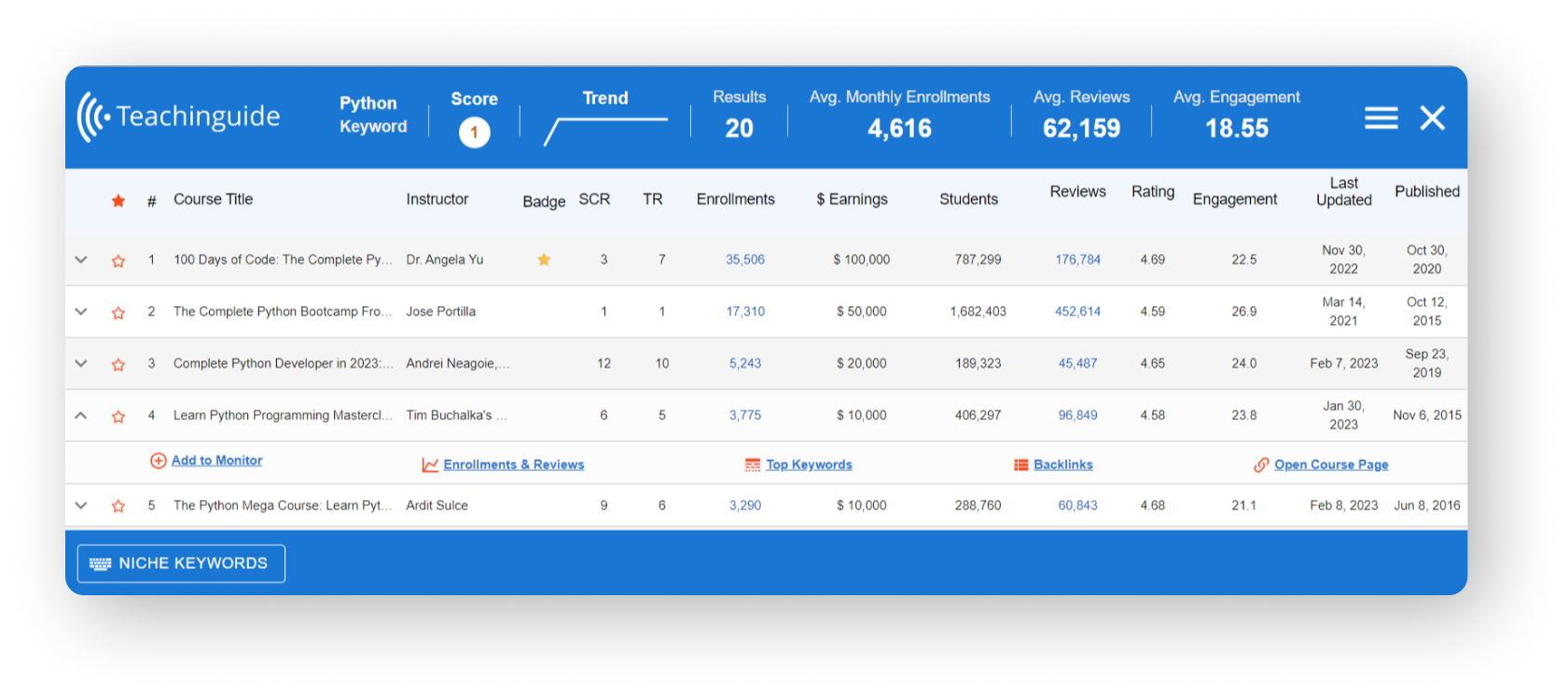Click enrollments value 3,290
The height and width of the screenshot is (696, 1568).
pos(745,506)
